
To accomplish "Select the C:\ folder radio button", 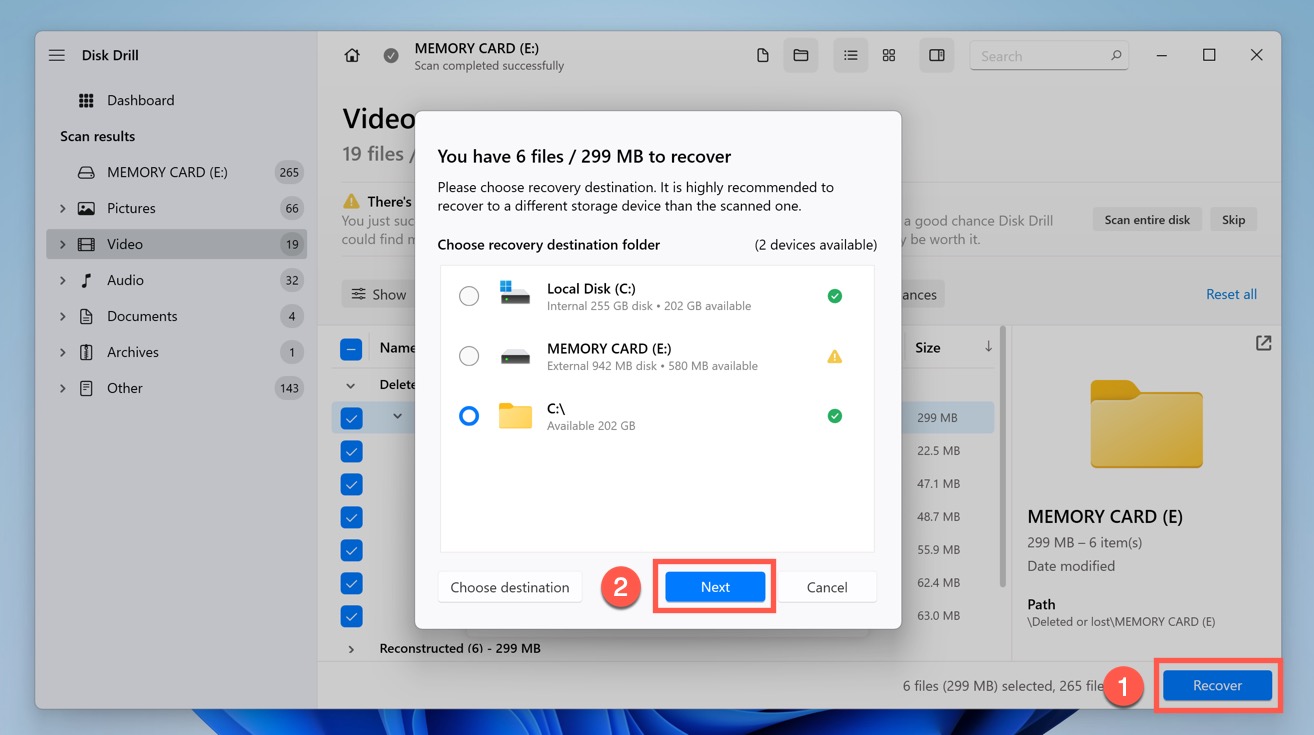I will pos(469,416).
